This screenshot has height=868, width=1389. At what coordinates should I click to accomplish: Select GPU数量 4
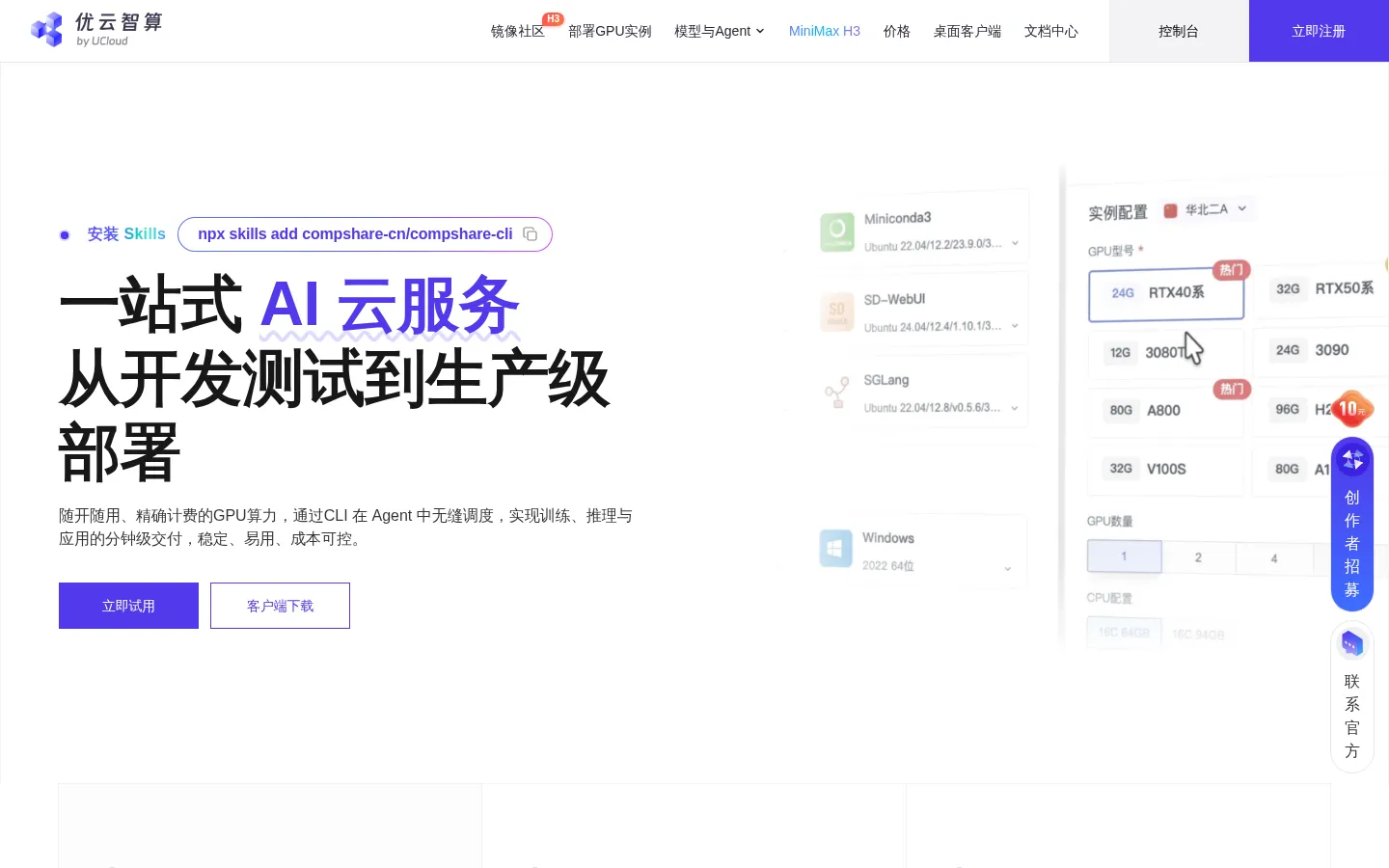point(1274,558)
